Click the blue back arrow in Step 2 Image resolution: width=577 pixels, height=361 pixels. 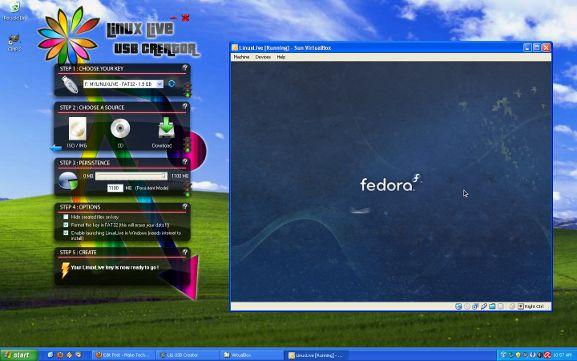click(x=56, y=148)
